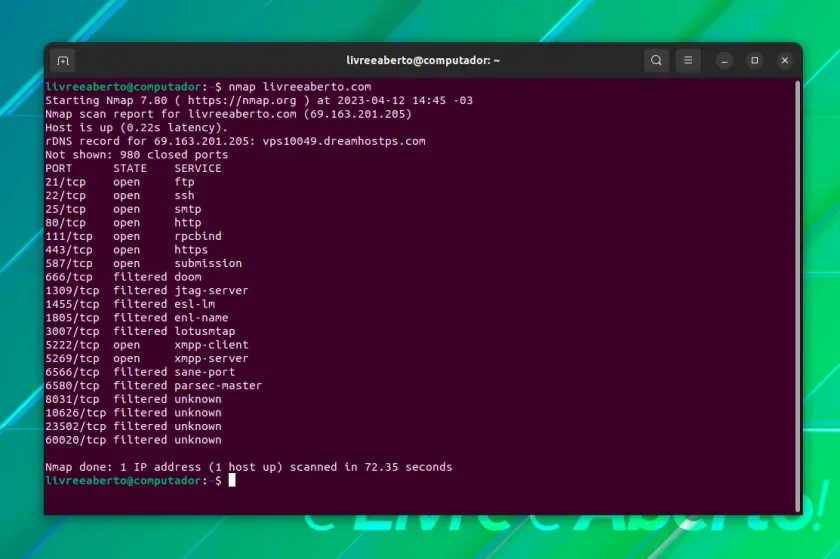Click the 22/tcp port entry

coord(65,196)
